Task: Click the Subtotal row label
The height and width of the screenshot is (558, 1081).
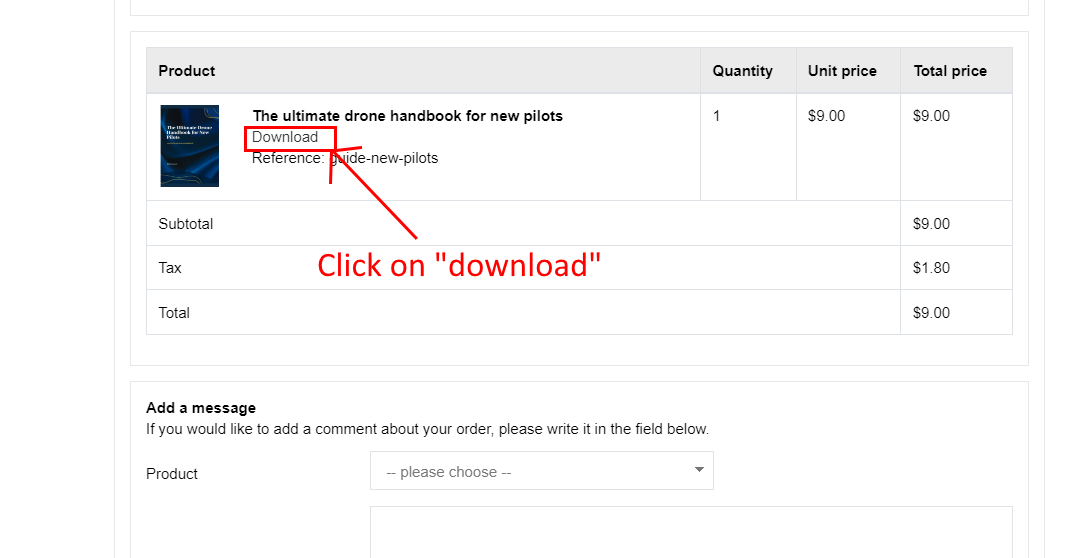Action: tap(186, 224)
